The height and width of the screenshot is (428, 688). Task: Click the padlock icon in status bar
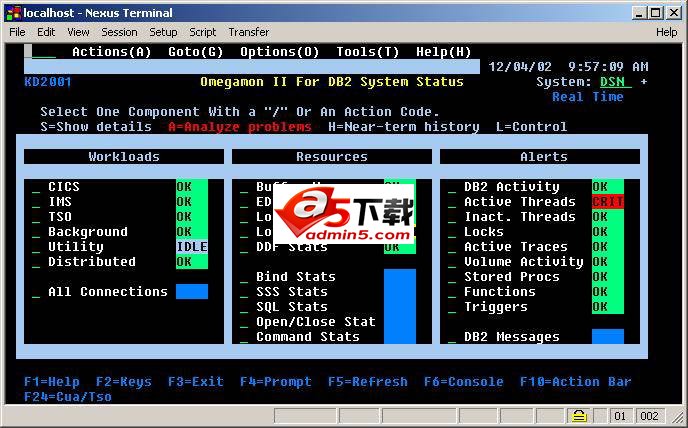(x=579, y=415)
